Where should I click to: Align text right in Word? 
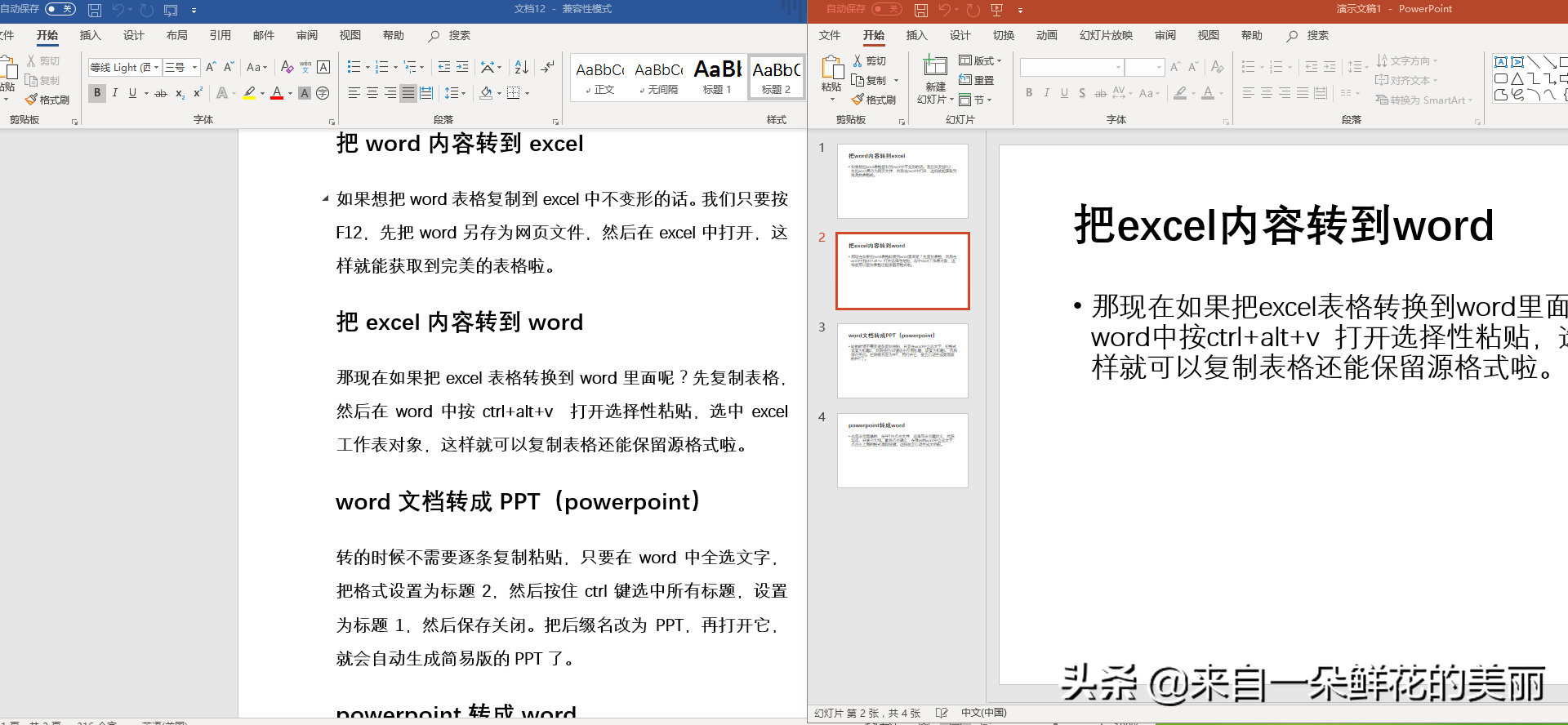click(390, 93)
